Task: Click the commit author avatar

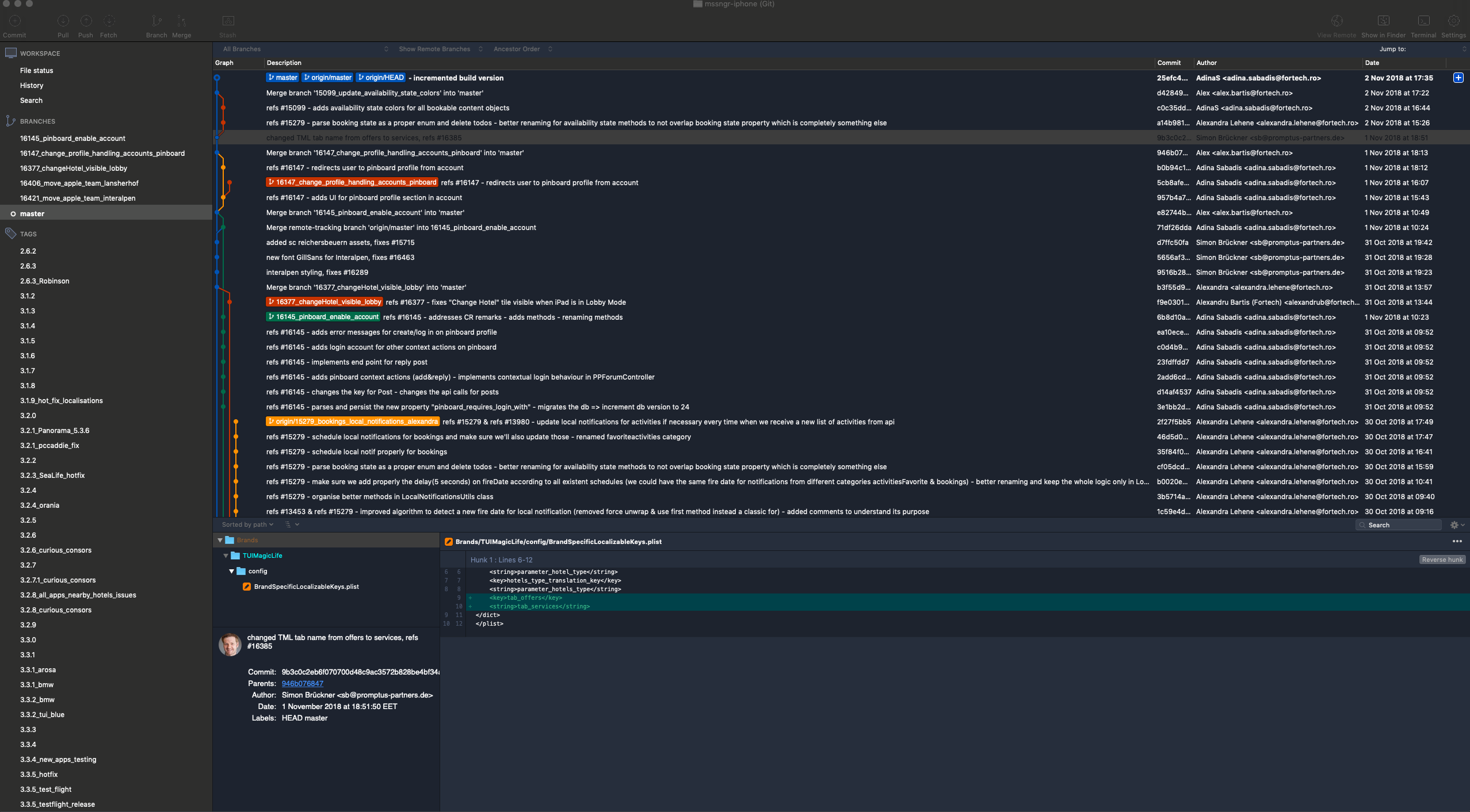Action: pyautogui.click(x=230, y=644)
